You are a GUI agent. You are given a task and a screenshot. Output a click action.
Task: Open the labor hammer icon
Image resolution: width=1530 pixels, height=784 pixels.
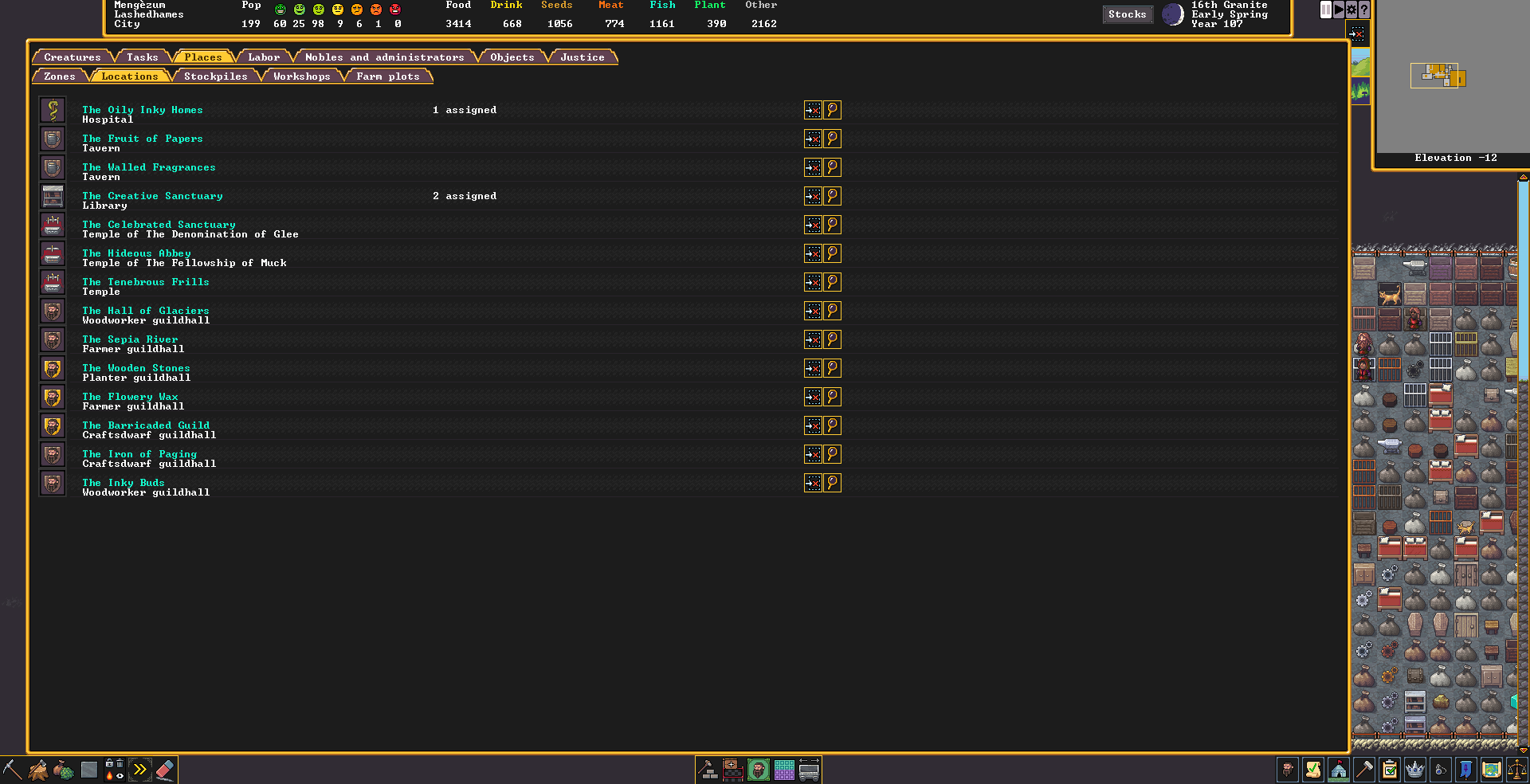click(1364, 770)
